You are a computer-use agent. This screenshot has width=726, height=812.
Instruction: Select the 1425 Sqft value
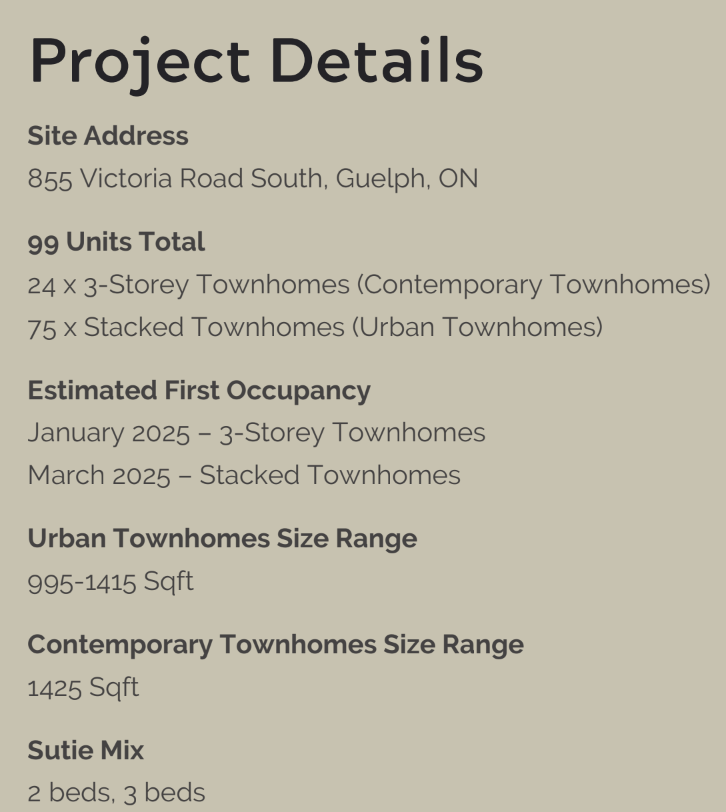pos(83,687)
